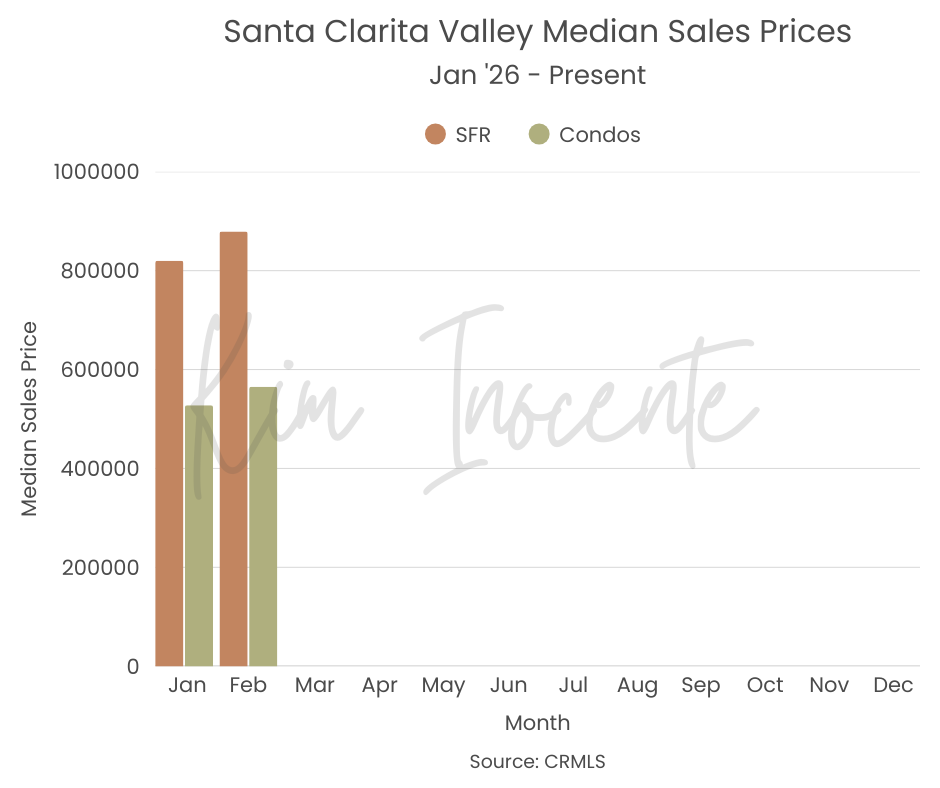Select the February SFR bar

pyautogui.click(x=233, y=449)
